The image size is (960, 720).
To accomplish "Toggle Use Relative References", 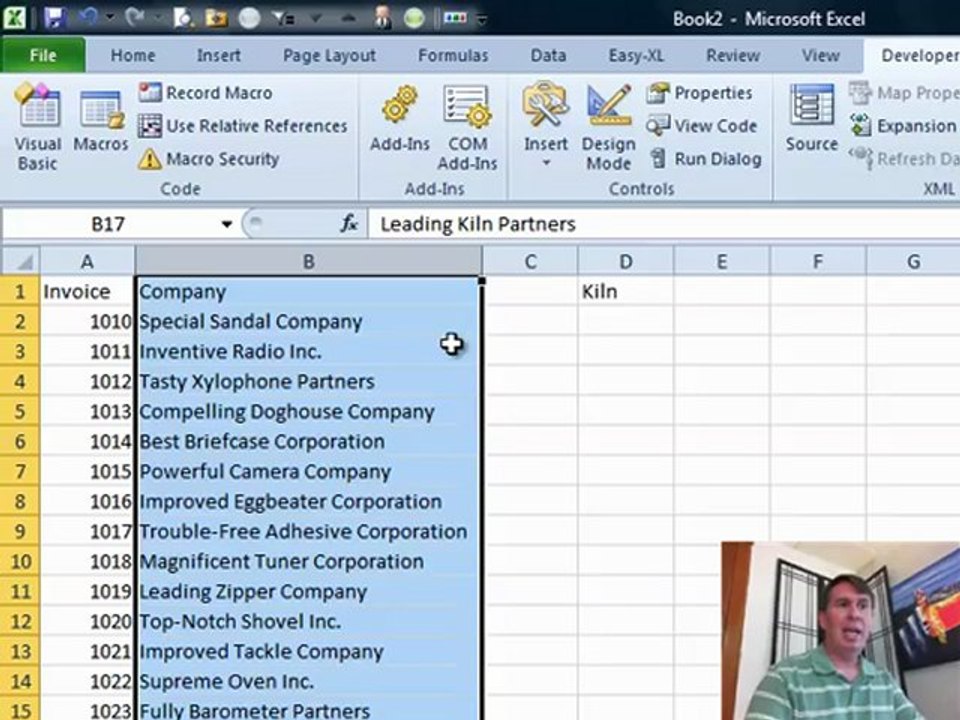I will click(x=243, y=126).
